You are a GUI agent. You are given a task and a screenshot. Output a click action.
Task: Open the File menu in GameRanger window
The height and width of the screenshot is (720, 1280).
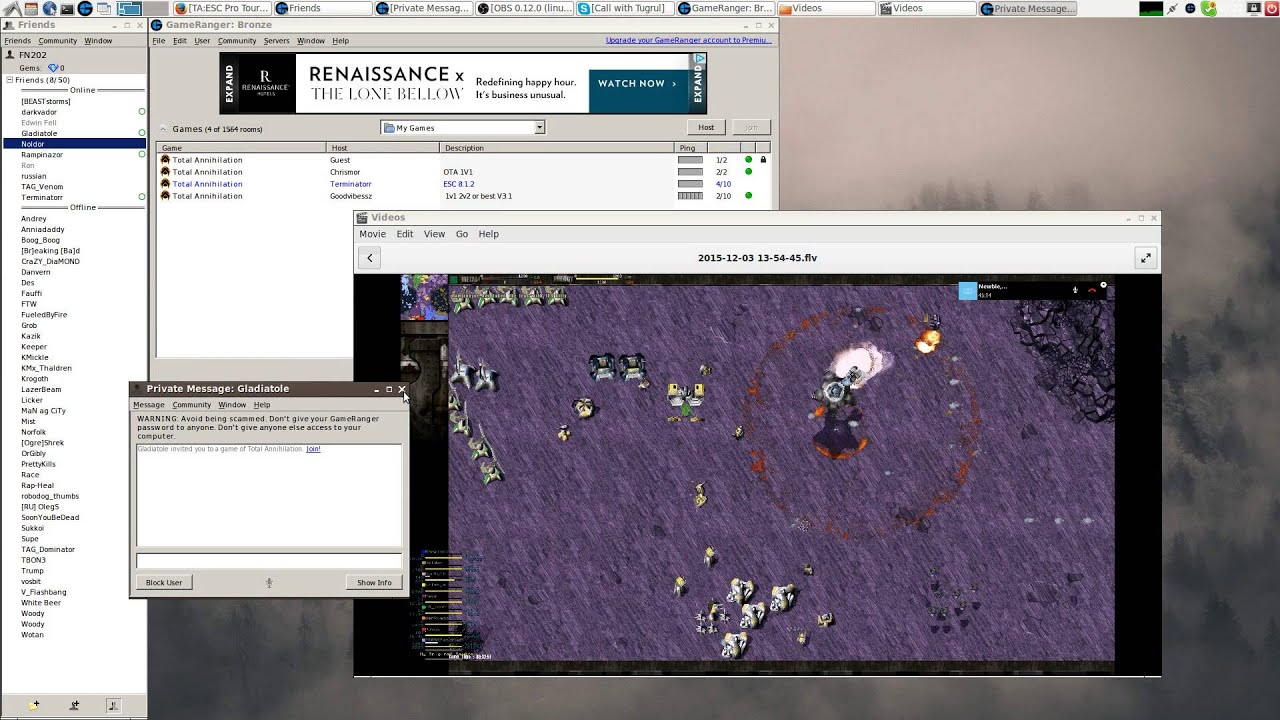click(159, 41)
